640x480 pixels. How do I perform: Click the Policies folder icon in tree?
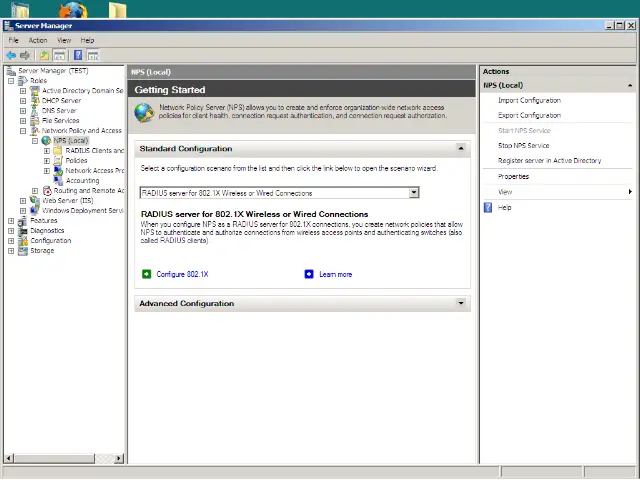click(58, 160)
